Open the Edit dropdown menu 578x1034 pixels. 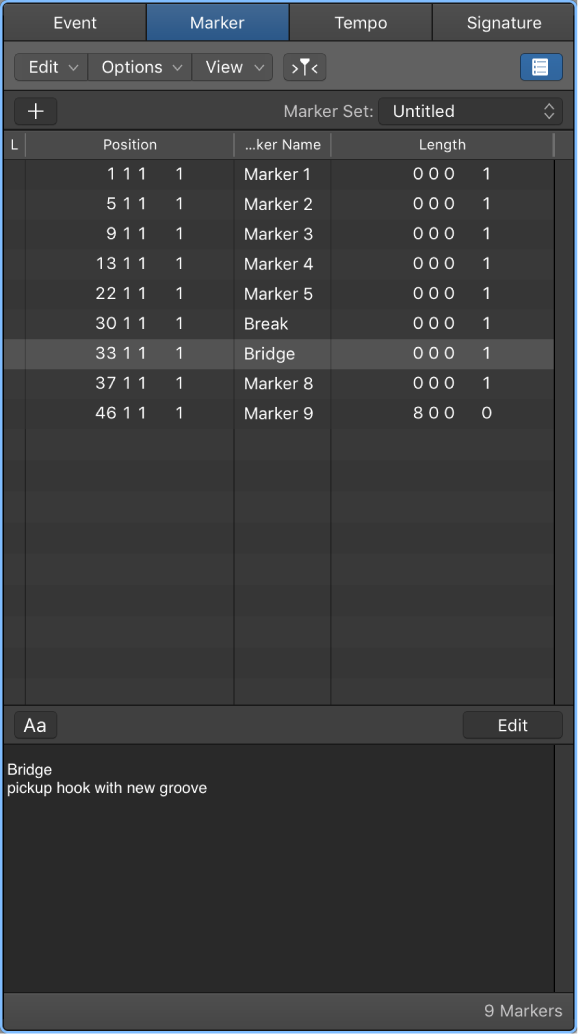50,67
